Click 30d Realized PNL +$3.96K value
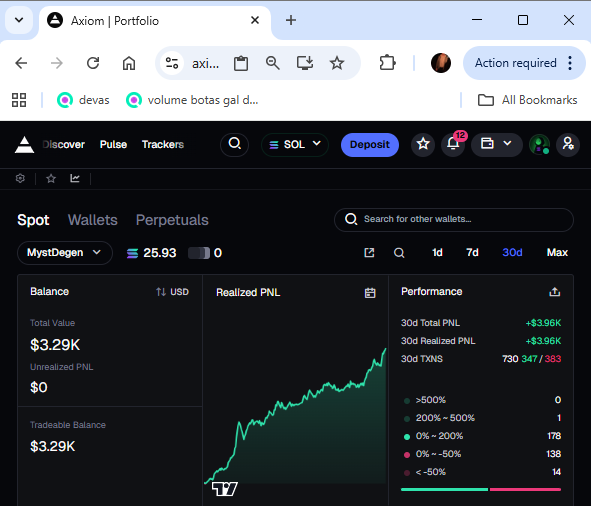This screenshot has width=591, height=506. tap(543, 341)
